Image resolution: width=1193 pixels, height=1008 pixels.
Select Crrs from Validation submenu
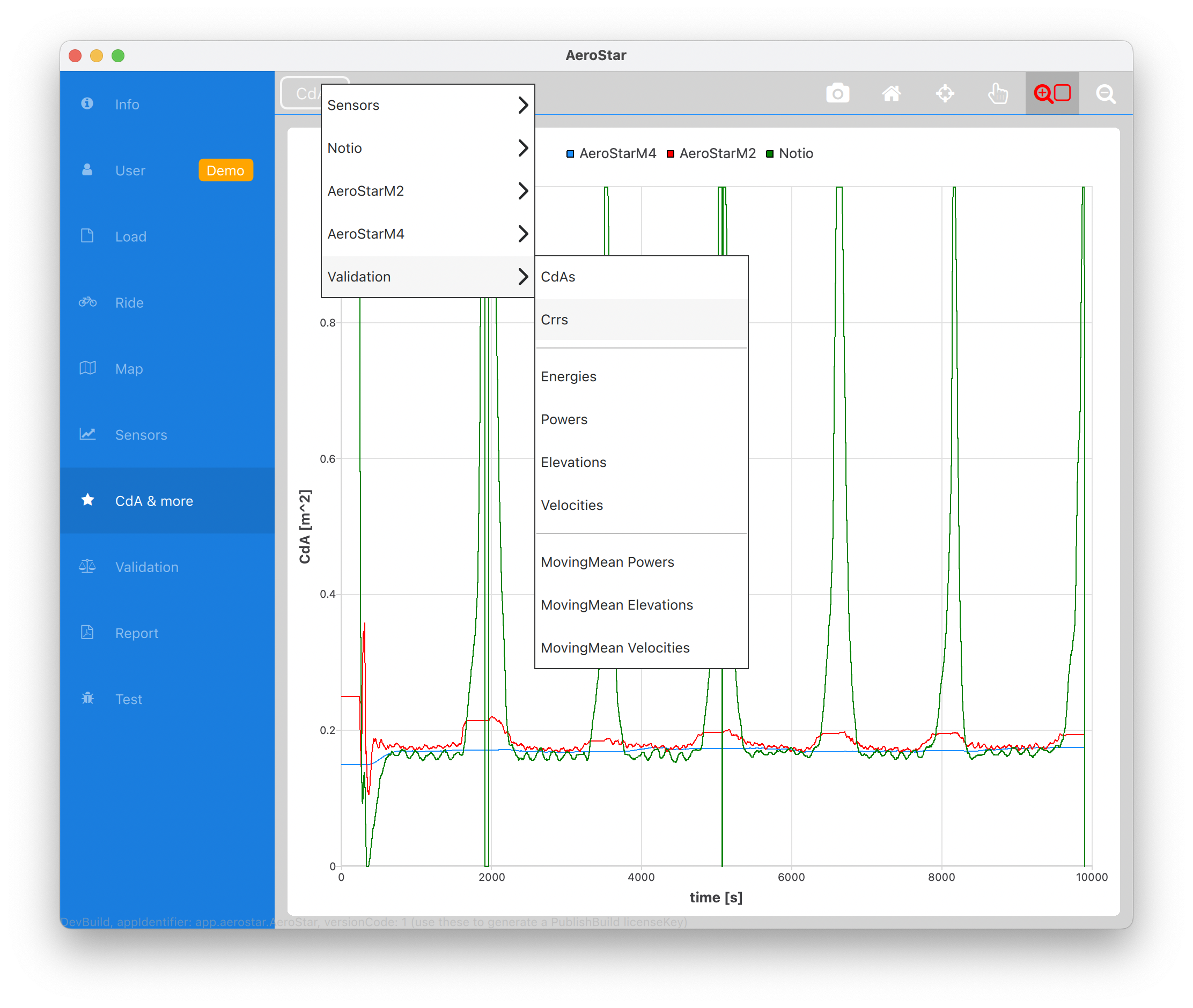pyautogui.click(x=555, y=320)
